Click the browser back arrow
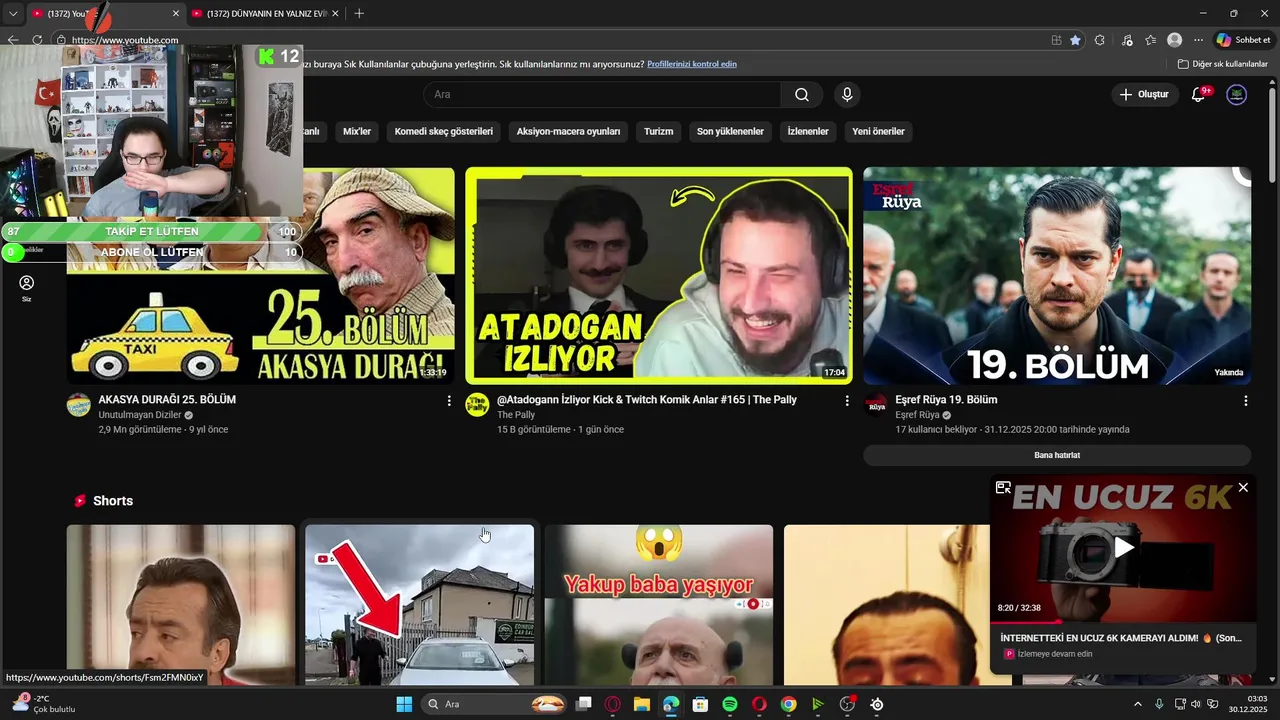The width and height of the screenshot is (1280, 720). click(x=13, y=40)
